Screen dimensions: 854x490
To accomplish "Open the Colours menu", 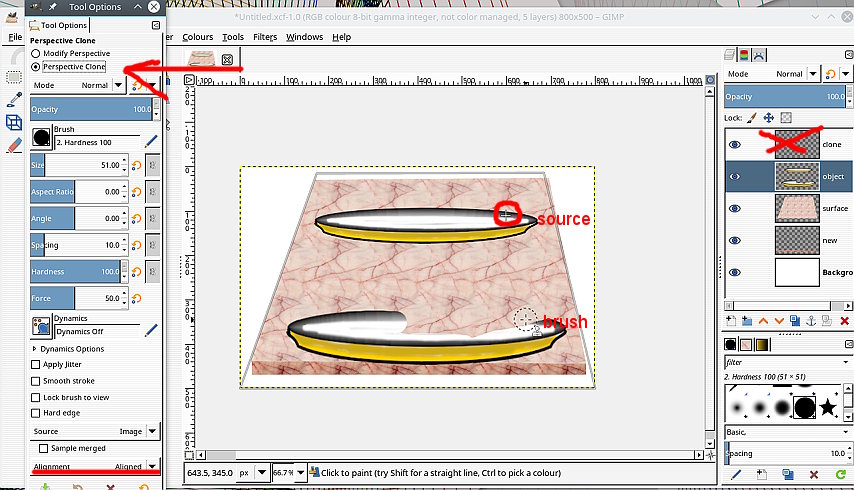I will 198,37.
